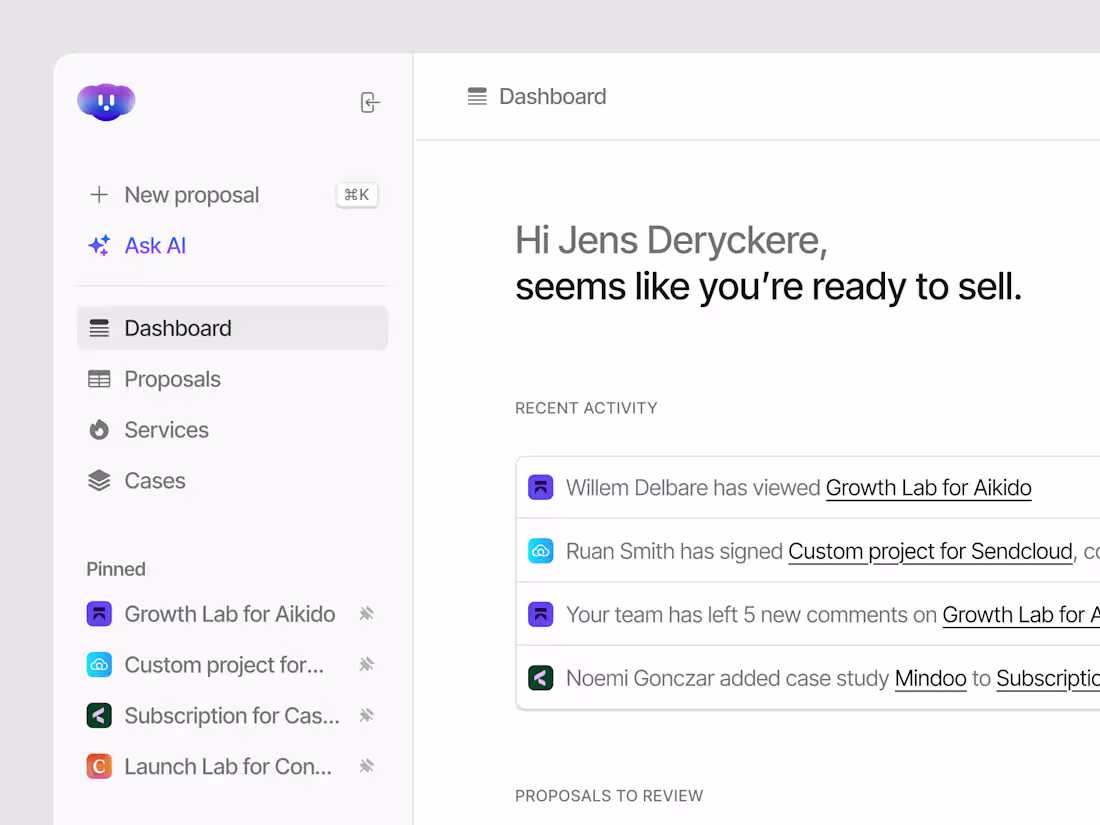Click the Hi Jens Deryckere greeting
This screenshot has width=1100, height=825.
coord(671,241)
